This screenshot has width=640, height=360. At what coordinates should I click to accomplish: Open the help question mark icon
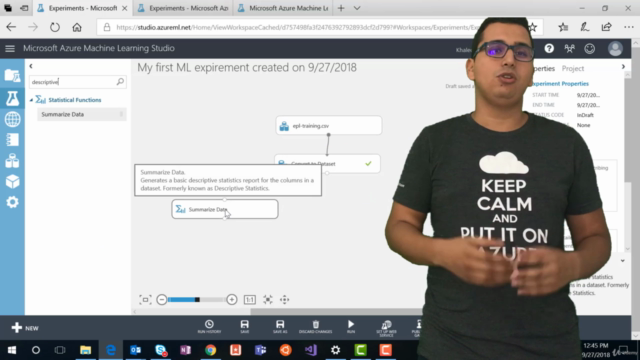pos(549,49)
